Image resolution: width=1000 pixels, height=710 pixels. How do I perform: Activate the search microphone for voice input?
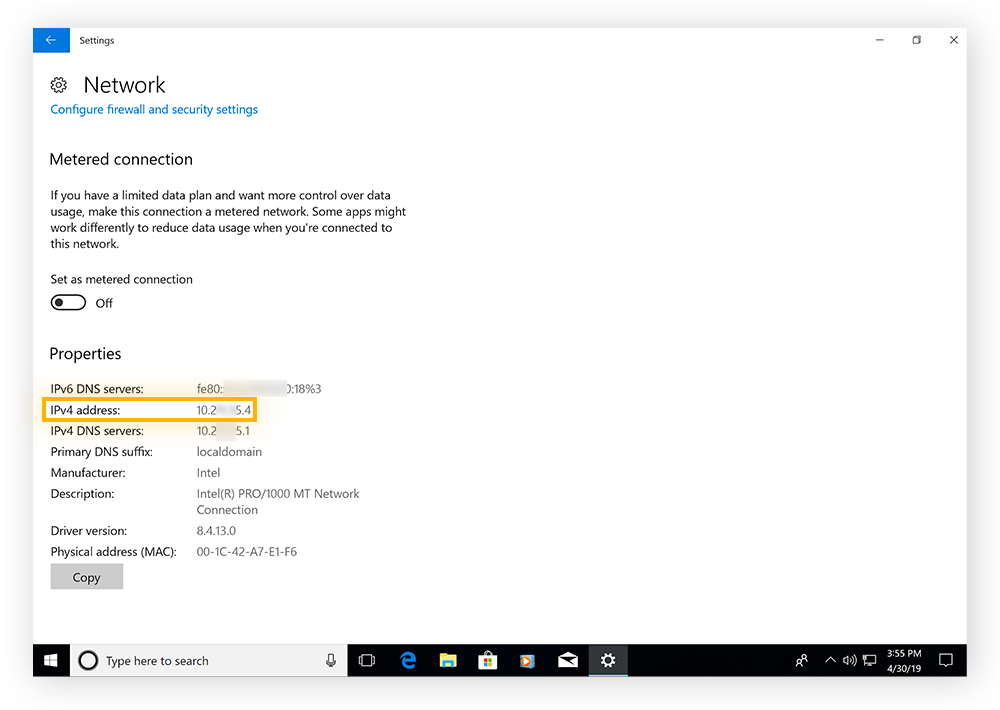(x=331, y=660)
